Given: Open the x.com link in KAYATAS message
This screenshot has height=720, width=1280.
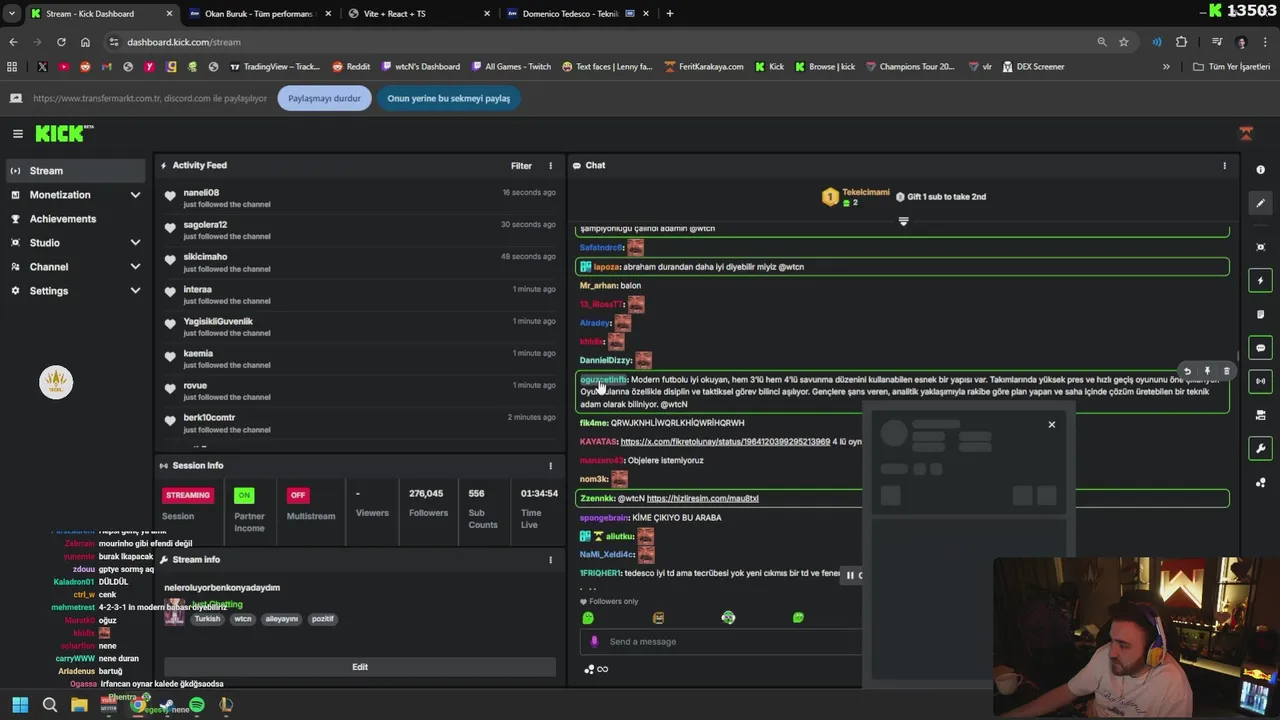Looking at the screenshot, I should click(x=725, y=441).
